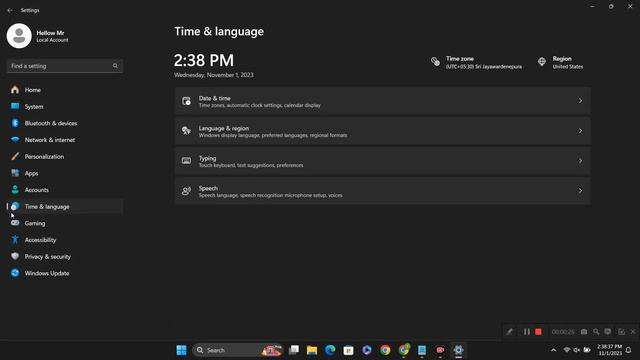Open the taskbar clock and date

pyautogui.click(x=609, y=350)
